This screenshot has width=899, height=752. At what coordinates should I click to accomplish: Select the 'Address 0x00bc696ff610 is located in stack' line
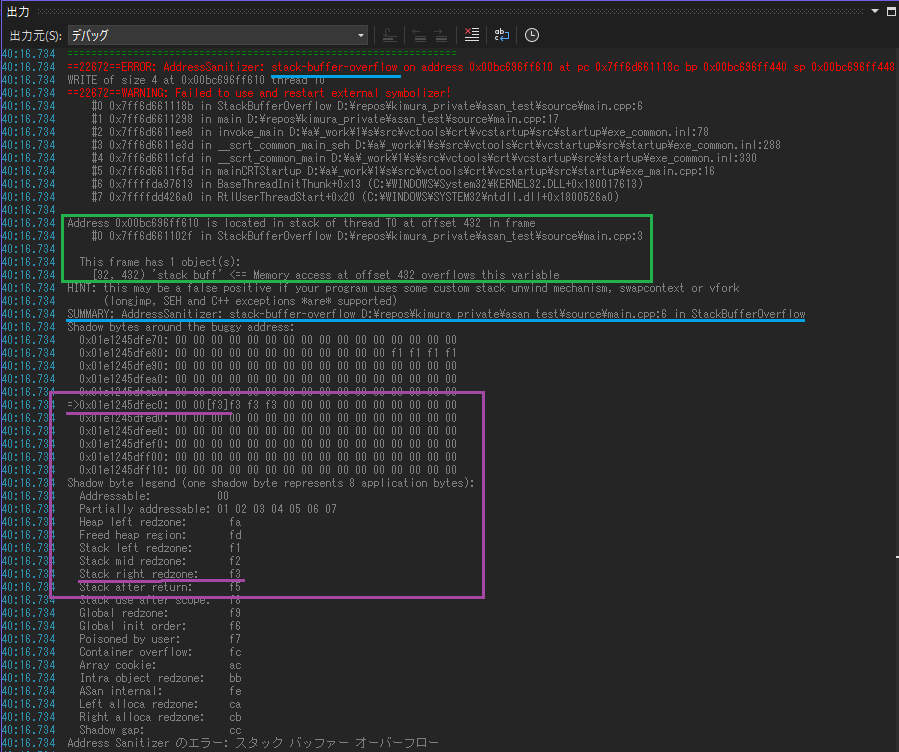tap(302, 223)
